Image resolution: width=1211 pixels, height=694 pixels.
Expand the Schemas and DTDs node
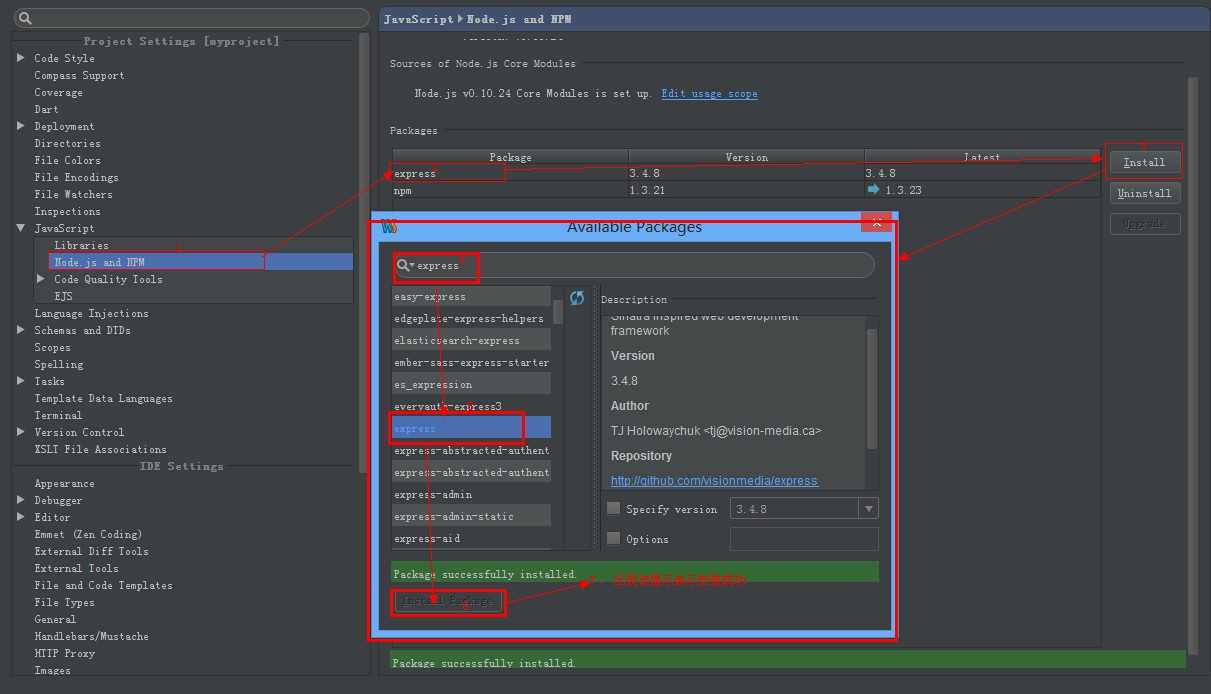(21, 330)
